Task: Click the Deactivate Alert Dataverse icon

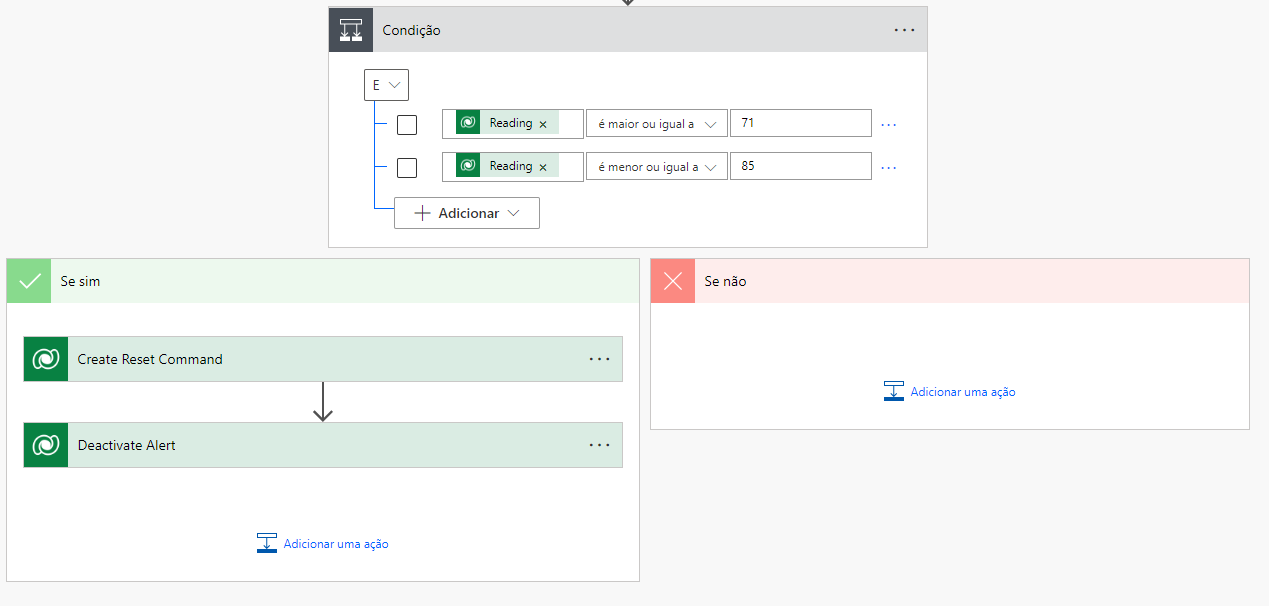Action: tap(46, 445)
